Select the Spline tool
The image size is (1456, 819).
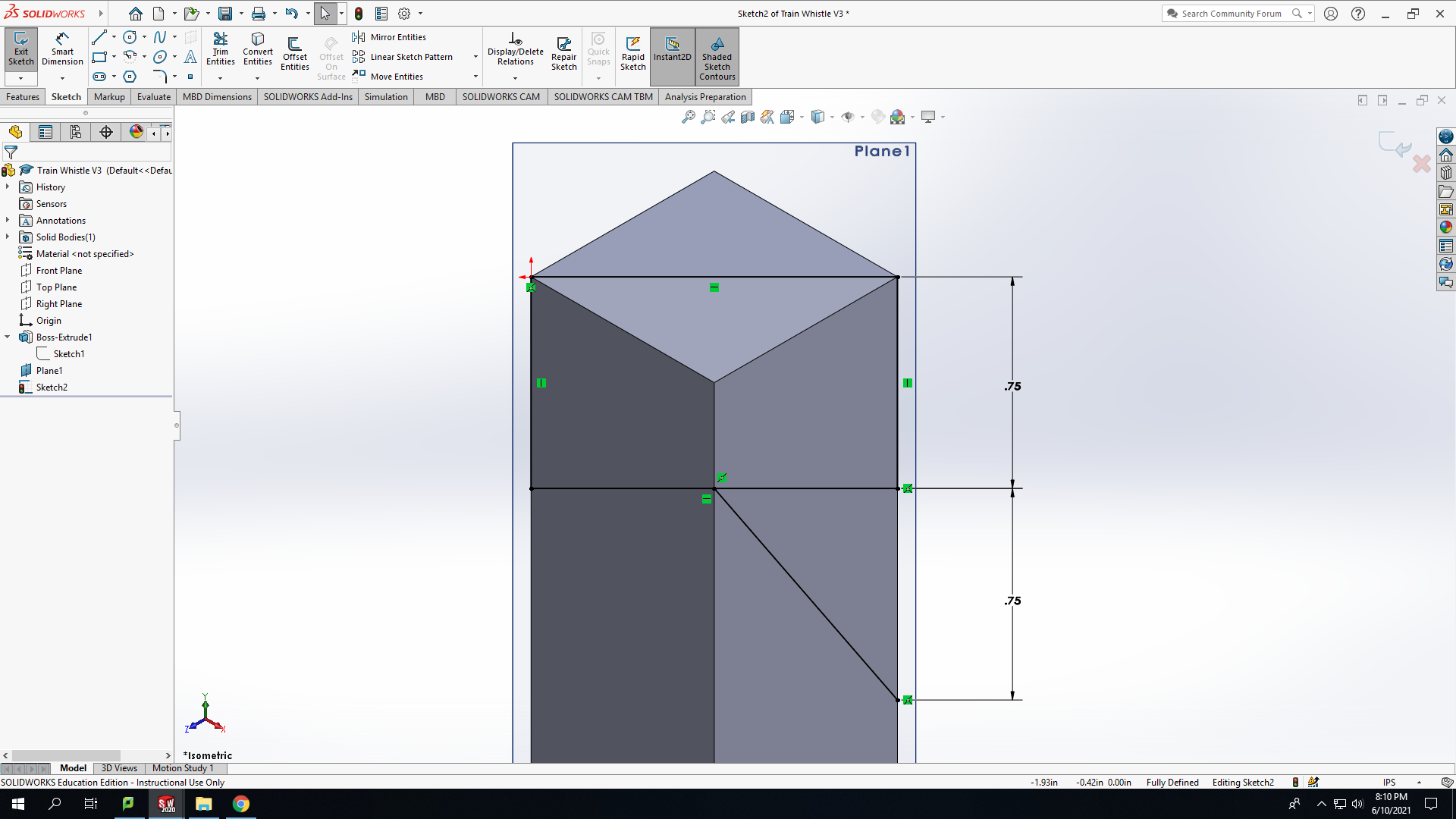(x=160, y=37)
